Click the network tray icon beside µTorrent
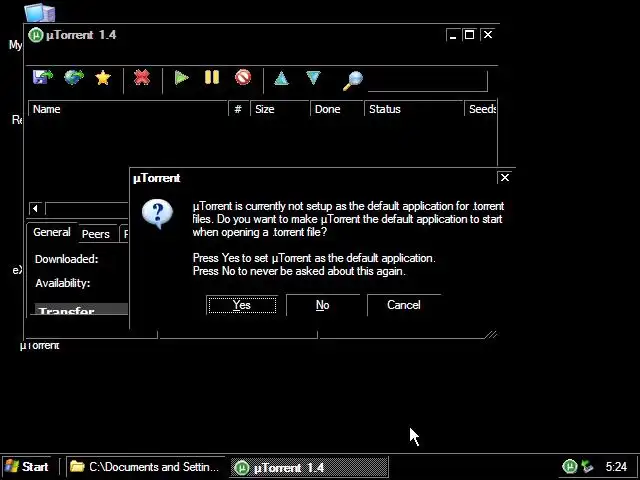 point(587,466)
